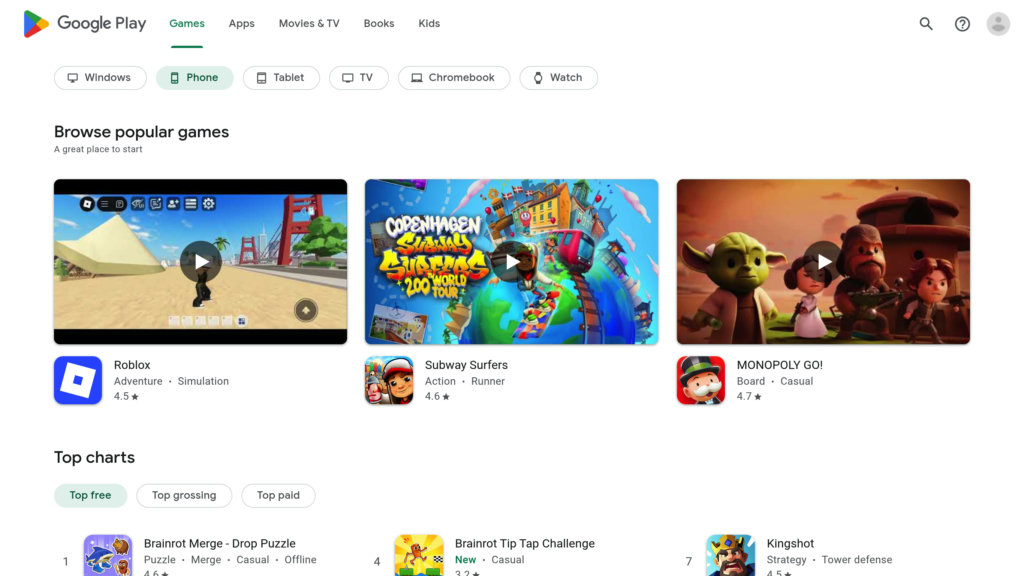
Task: Play the Subway Surfers Copenhagen trailer
Action: pos(511,262)
